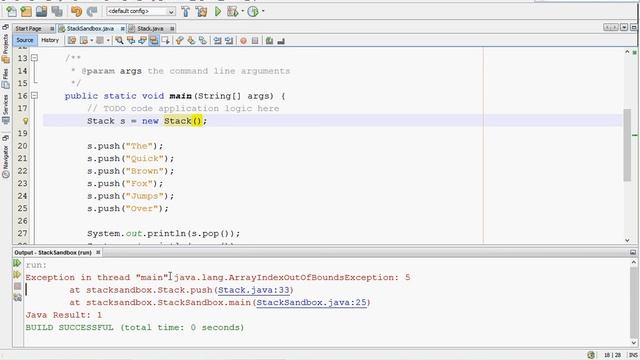Click Find Next Occurrence icon
The image size is (640, 360).
(x=142, y=40)
